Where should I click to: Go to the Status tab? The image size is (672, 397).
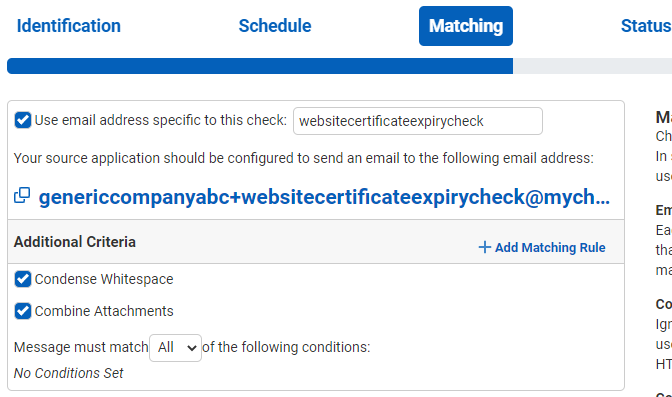pos(646,26)
